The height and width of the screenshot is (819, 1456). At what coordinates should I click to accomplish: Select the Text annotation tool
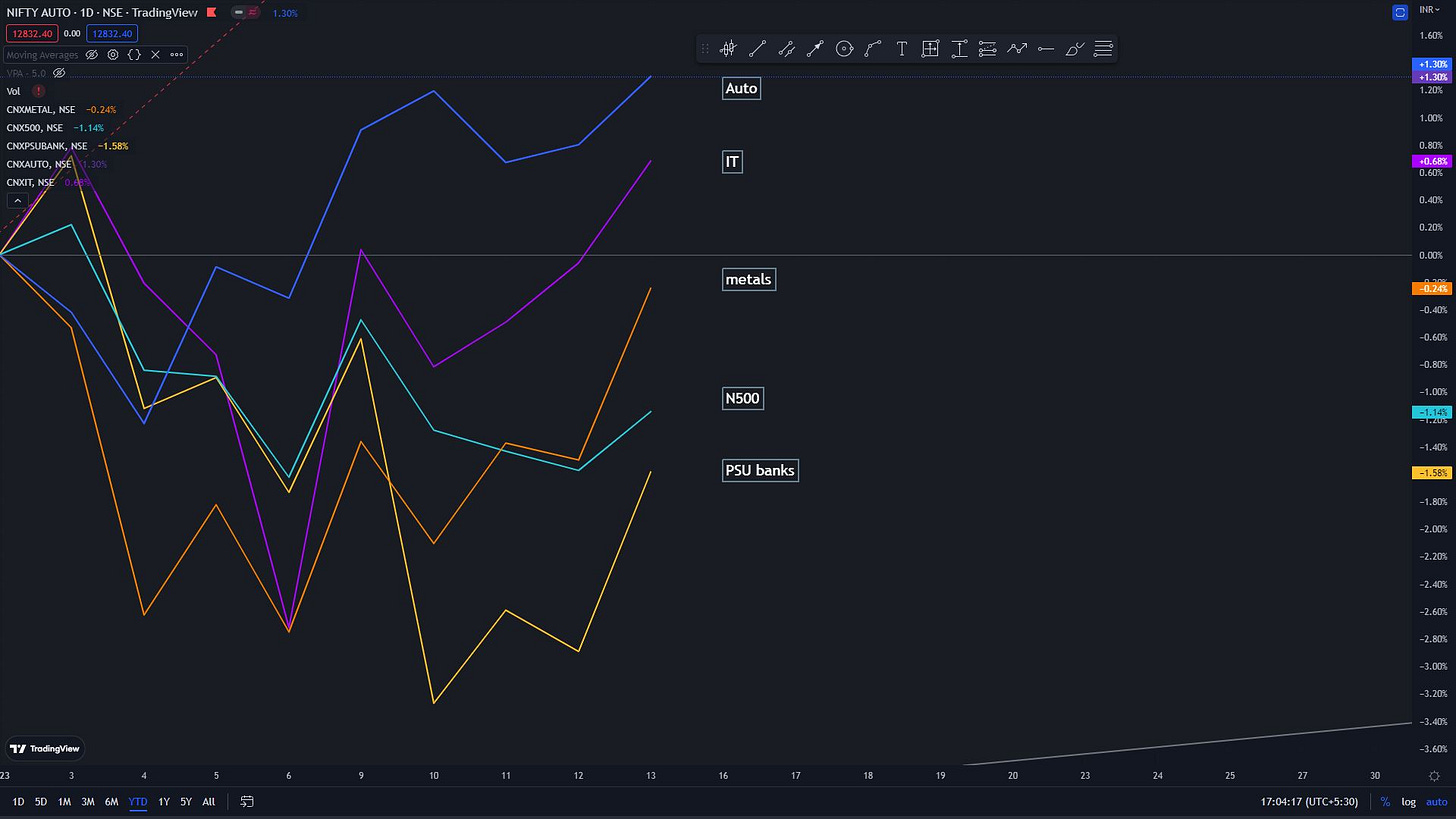[x=901, y=48]
